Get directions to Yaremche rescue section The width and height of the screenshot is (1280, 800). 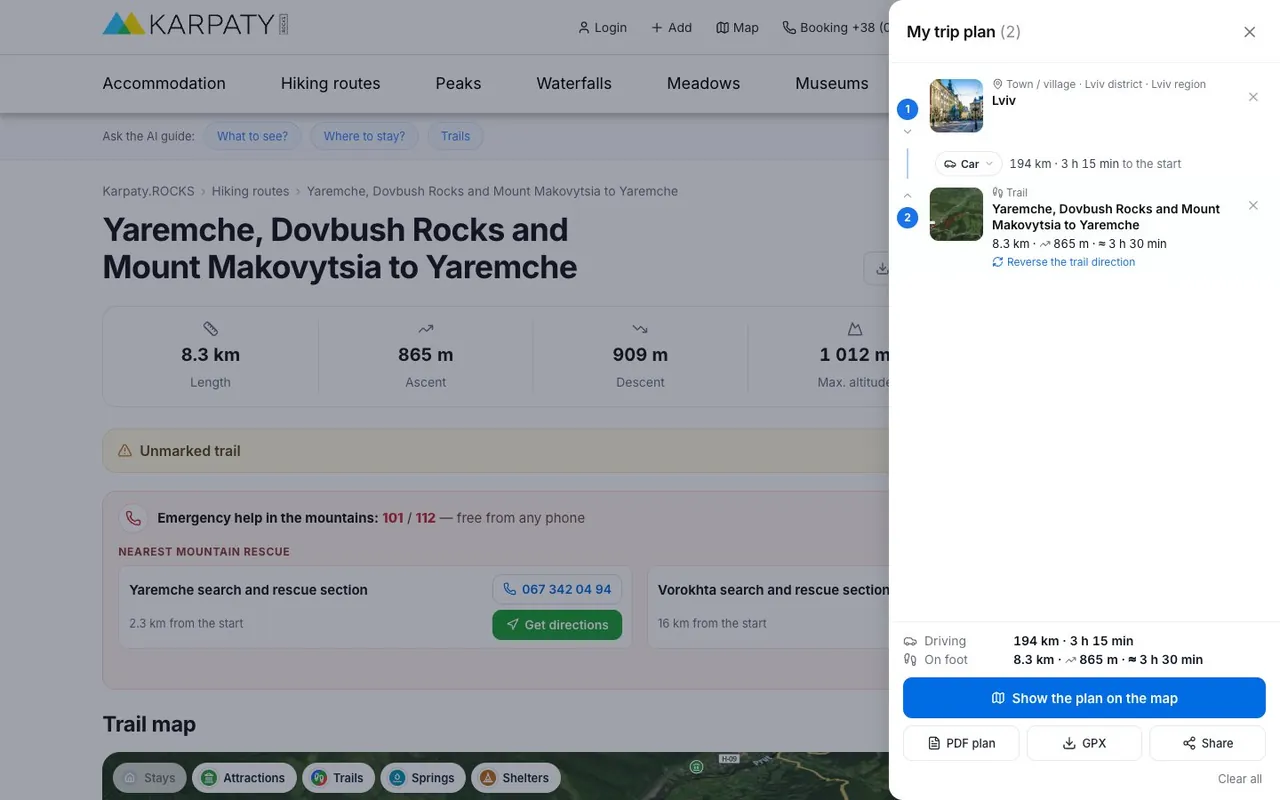click(557, 625)
